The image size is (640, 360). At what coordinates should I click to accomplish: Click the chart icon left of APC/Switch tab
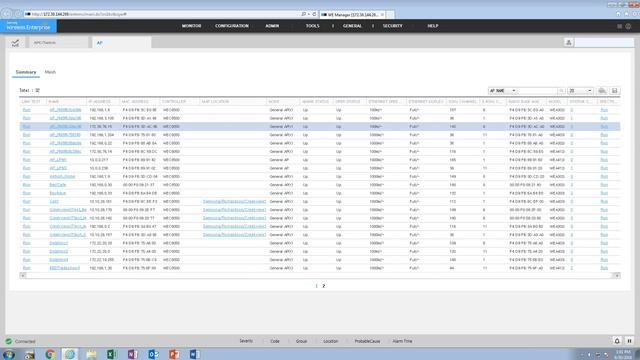[16, 42]
